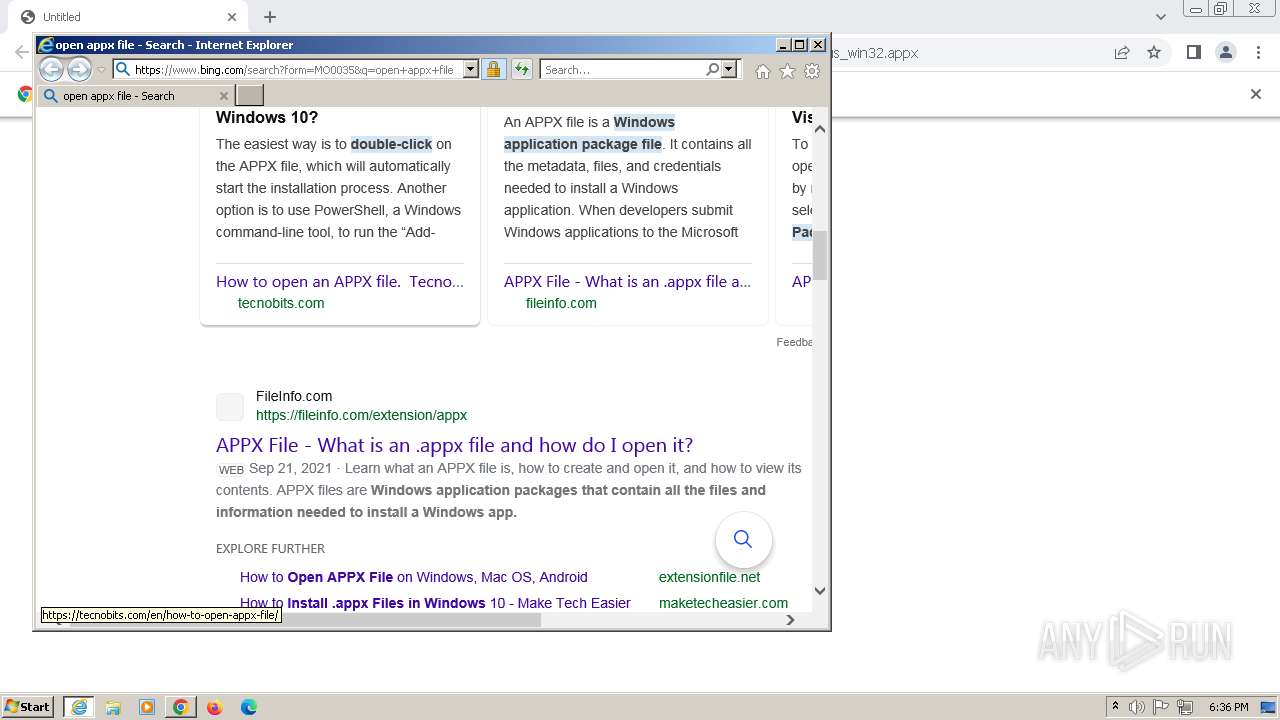This screenshot has width=1280, height=720.
Task: Click the floating blue search button
Action: [x=743, y=540]
